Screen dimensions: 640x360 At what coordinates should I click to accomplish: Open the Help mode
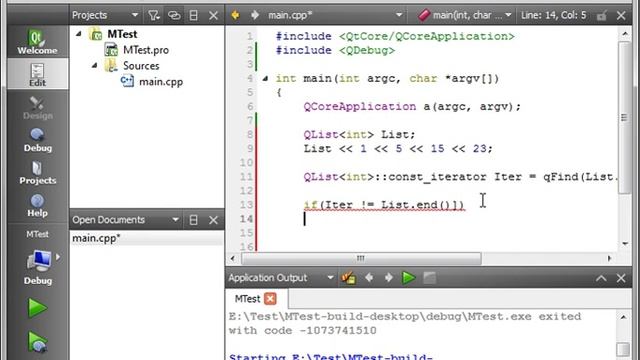point(37,205)
